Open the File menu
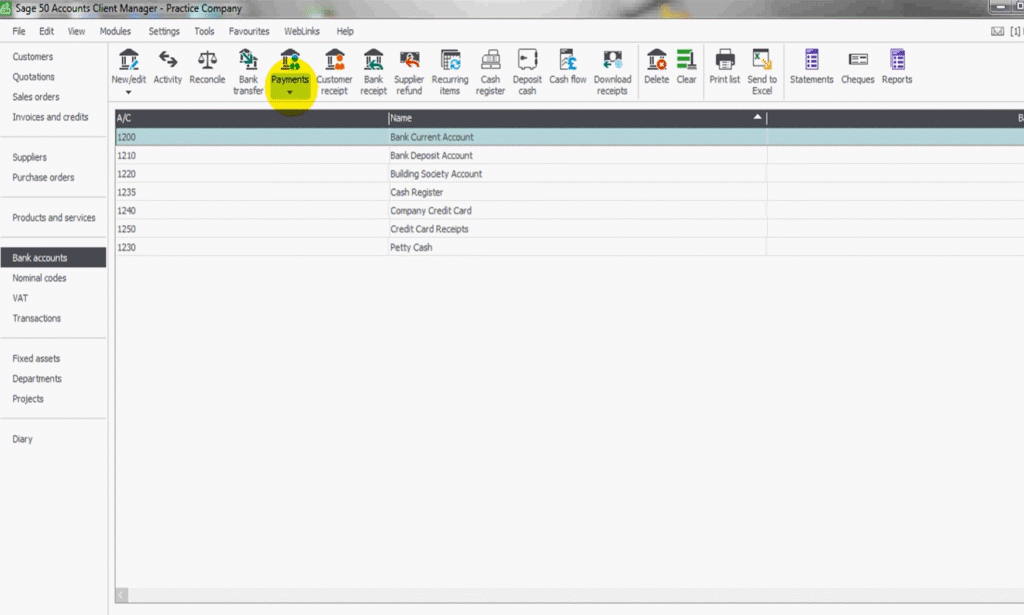The height and width of the screenshot is (615, 1024). point(19,31)
